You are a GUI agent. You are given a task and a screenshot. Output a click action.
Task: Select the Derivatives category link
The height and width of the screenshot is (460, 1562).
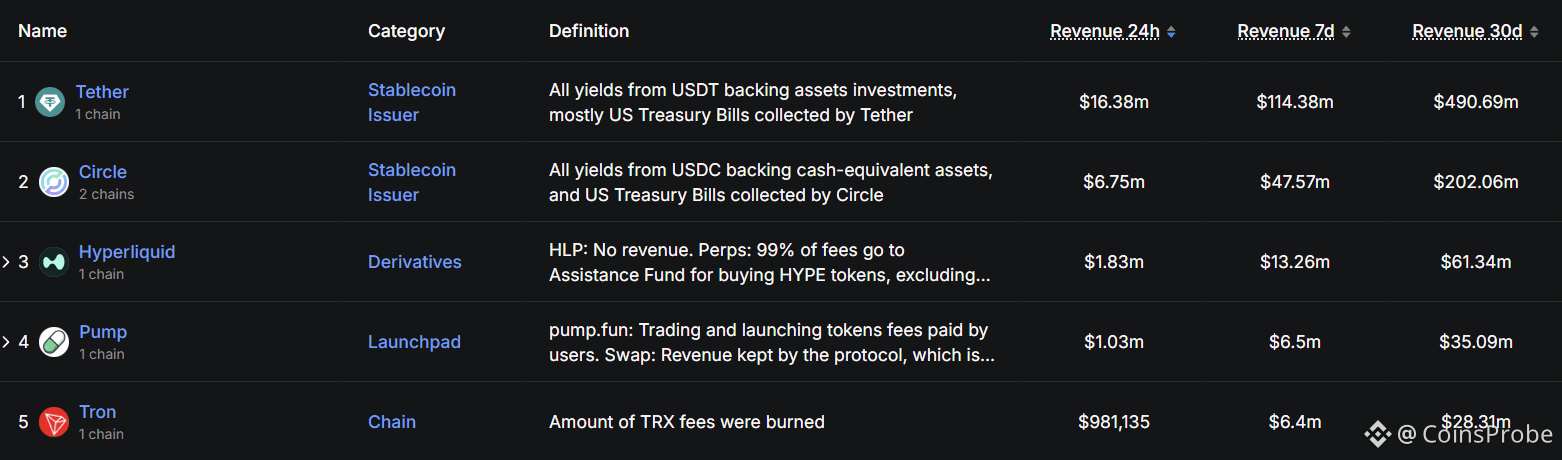(415, 262)
